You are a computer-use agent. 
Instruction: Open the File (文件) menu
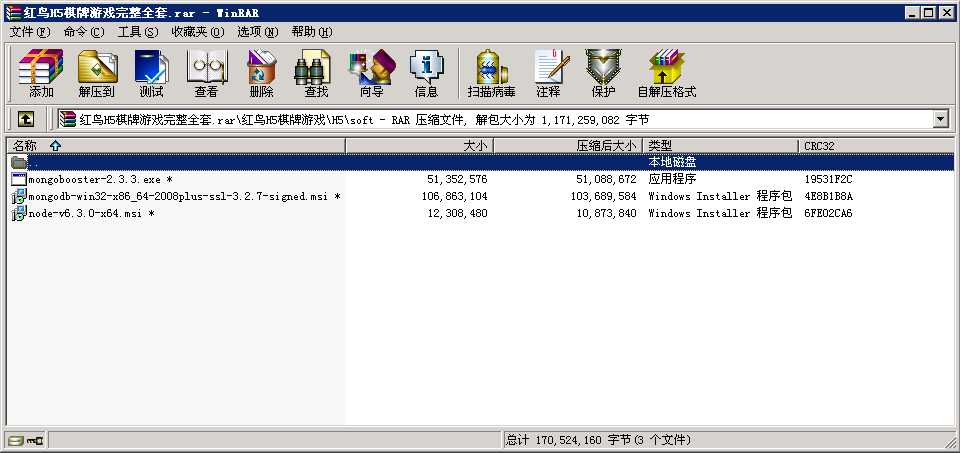pos(28,32)
